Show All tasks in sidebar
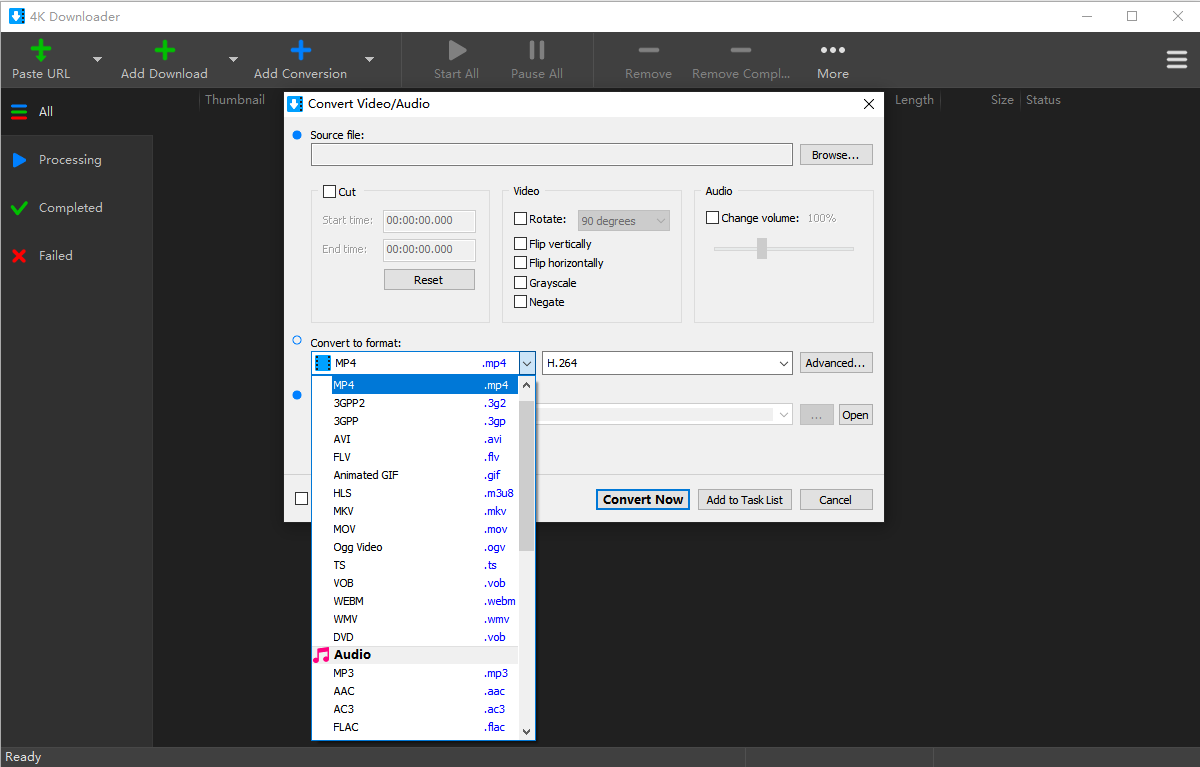Screen dimensions: 1200x767 coord(76,112)
